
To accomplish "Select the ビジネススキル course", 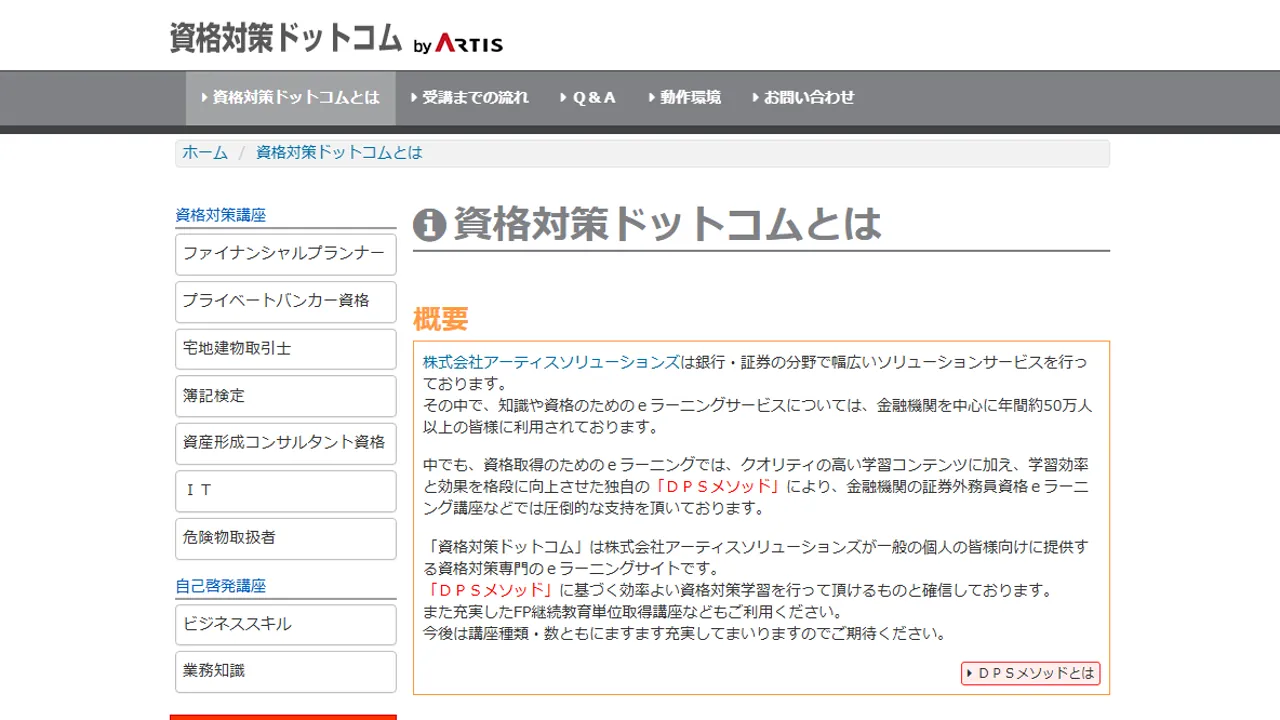I will [x=286, y=624].
